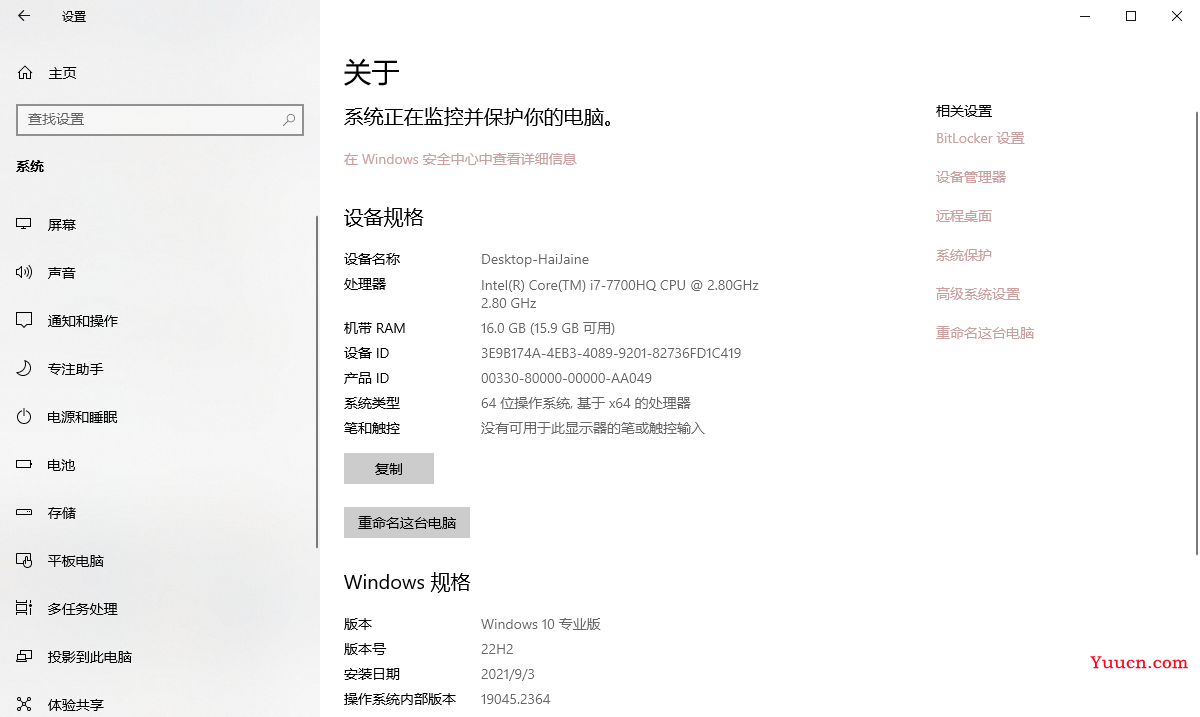Viewport: 1200px width, 717px height.
Task: Click the 存储 storage icon
Action: 24,512
